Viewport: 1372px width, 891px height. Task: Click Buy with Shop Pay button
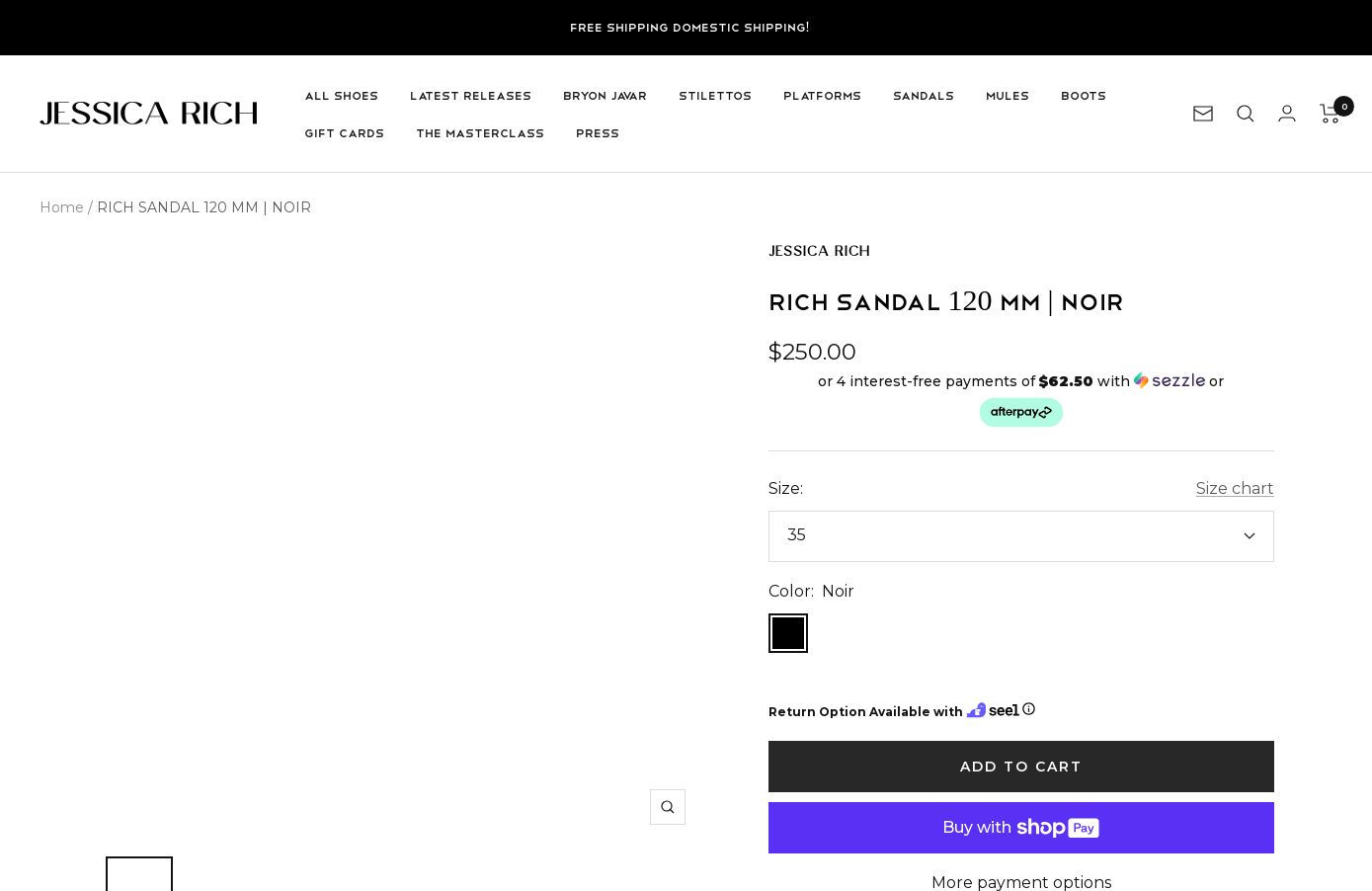click(1020, 828)
